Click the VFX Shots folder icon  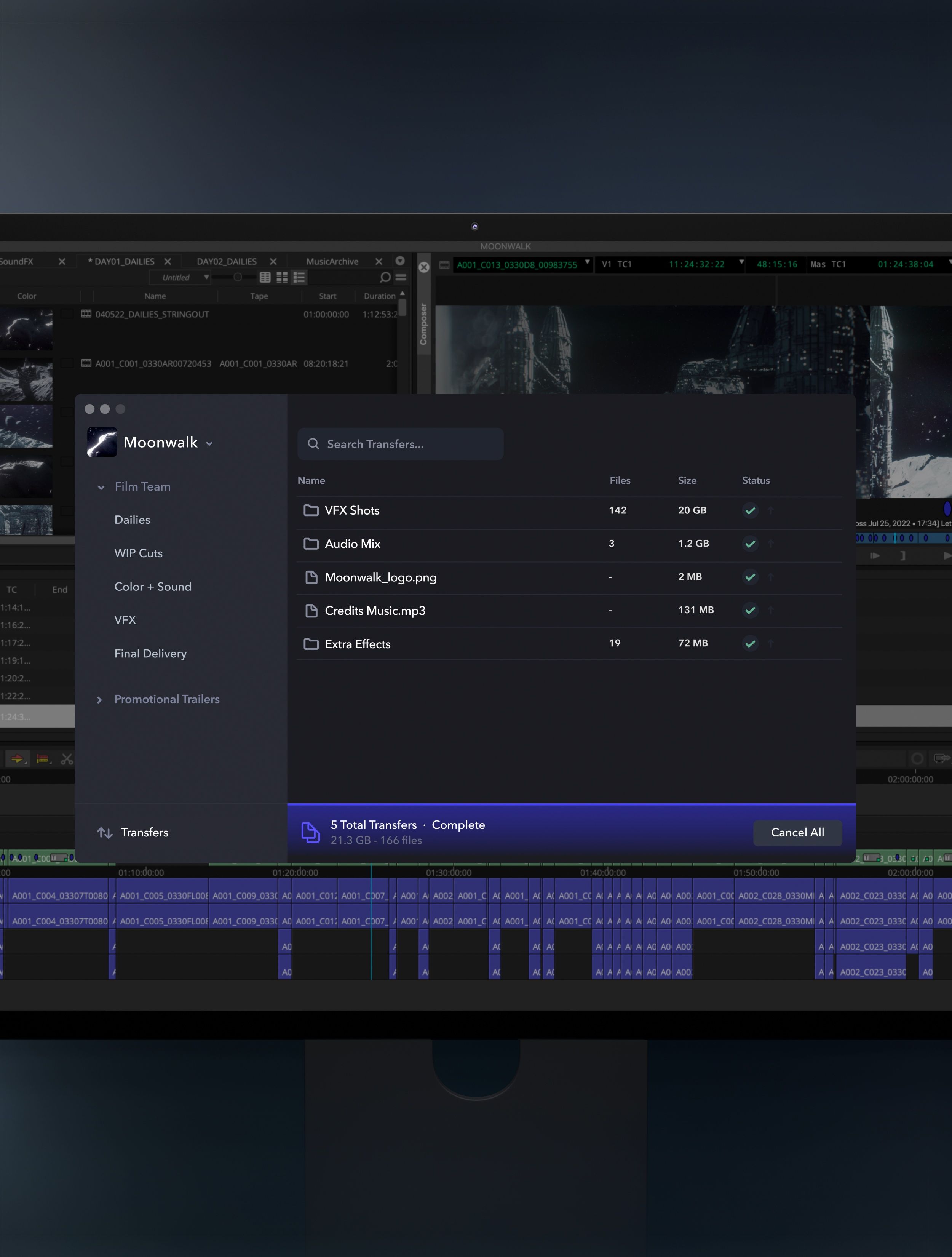[311, 510]
